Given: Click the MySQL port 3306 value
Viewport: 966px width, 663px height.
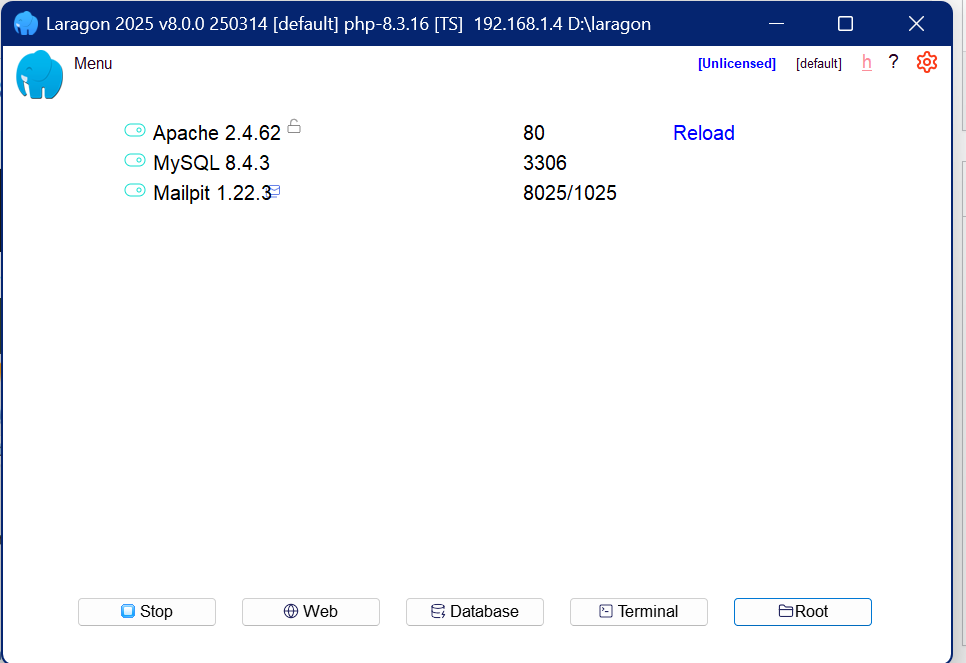Looking at the screenshot, I should [545, 163].
